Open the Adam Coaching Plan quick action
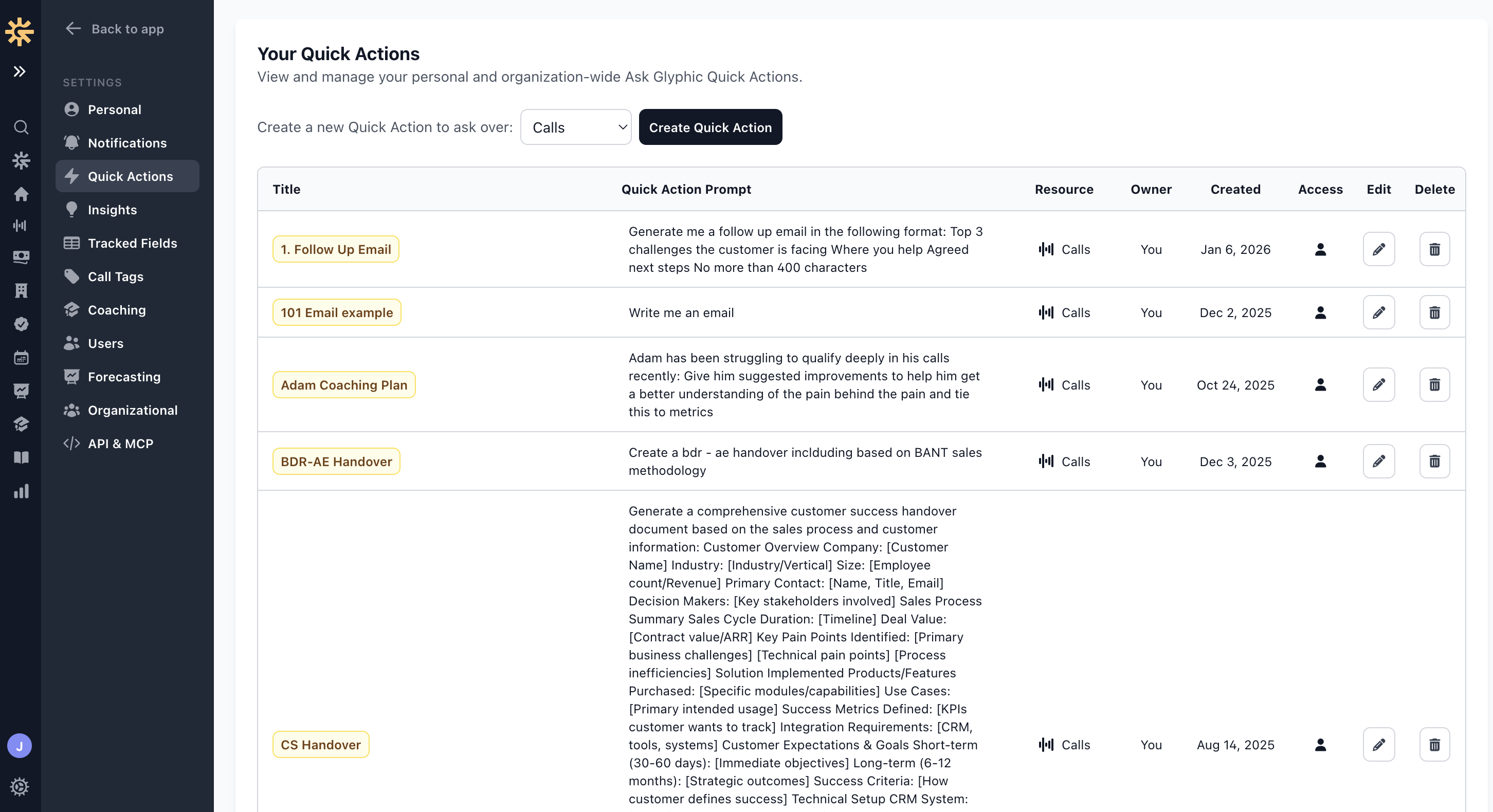Image resolution: width=1493 pixels, height=812 pixels. click(344, 385)
